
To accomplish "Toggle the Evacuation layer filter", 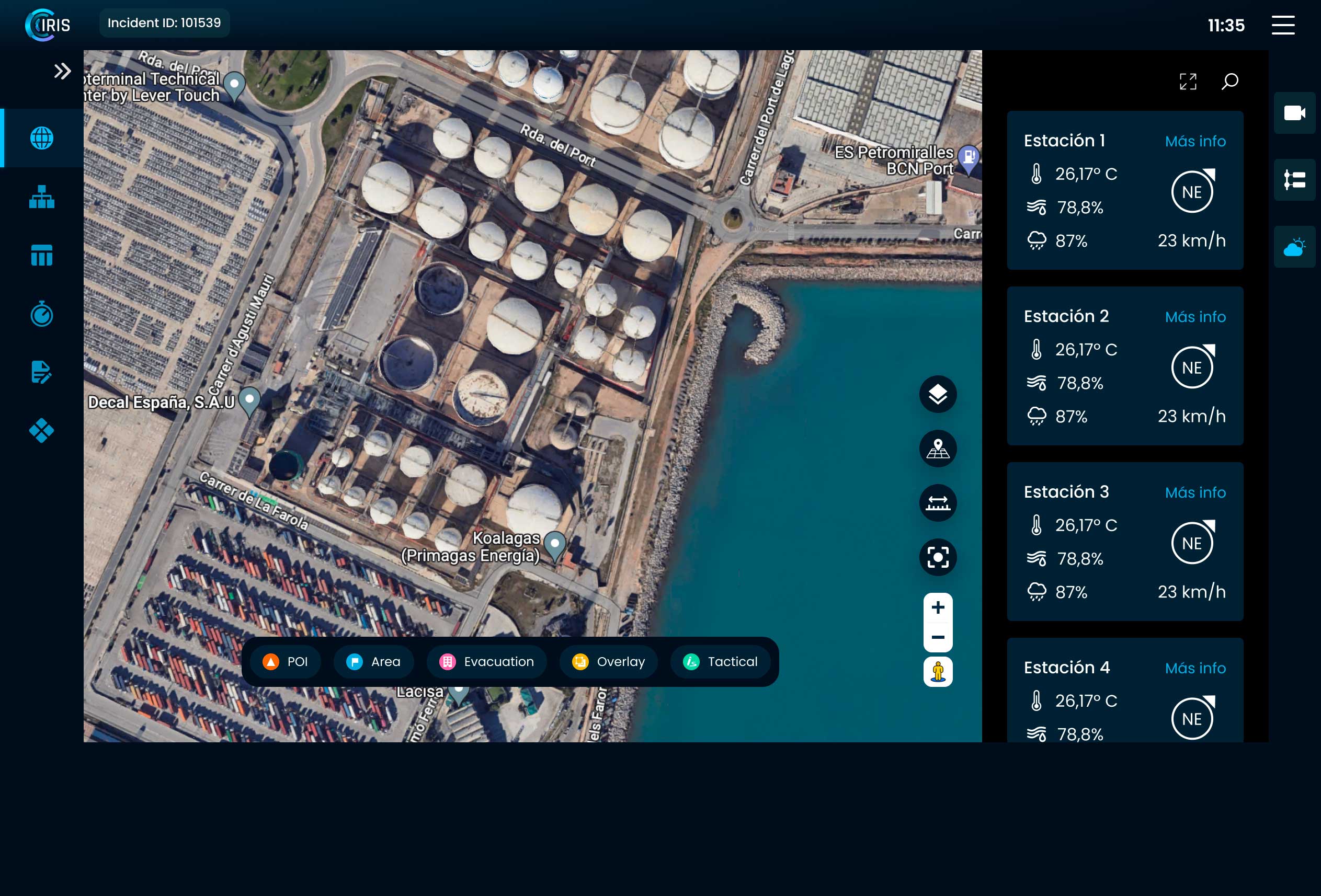I will click(486, 661).
